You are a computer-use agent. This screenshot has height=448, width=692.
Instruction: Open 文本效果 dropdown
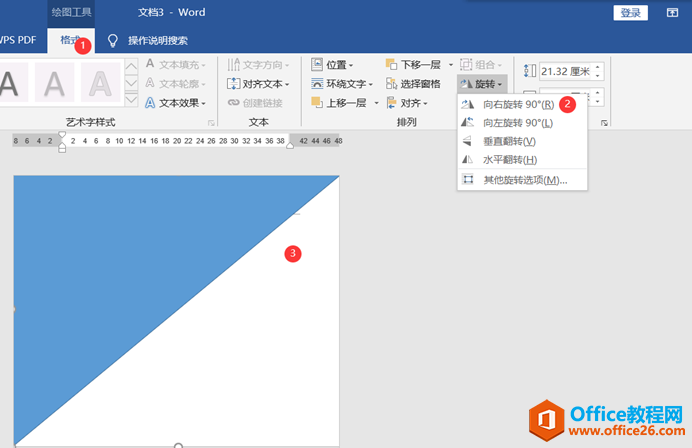176,103
